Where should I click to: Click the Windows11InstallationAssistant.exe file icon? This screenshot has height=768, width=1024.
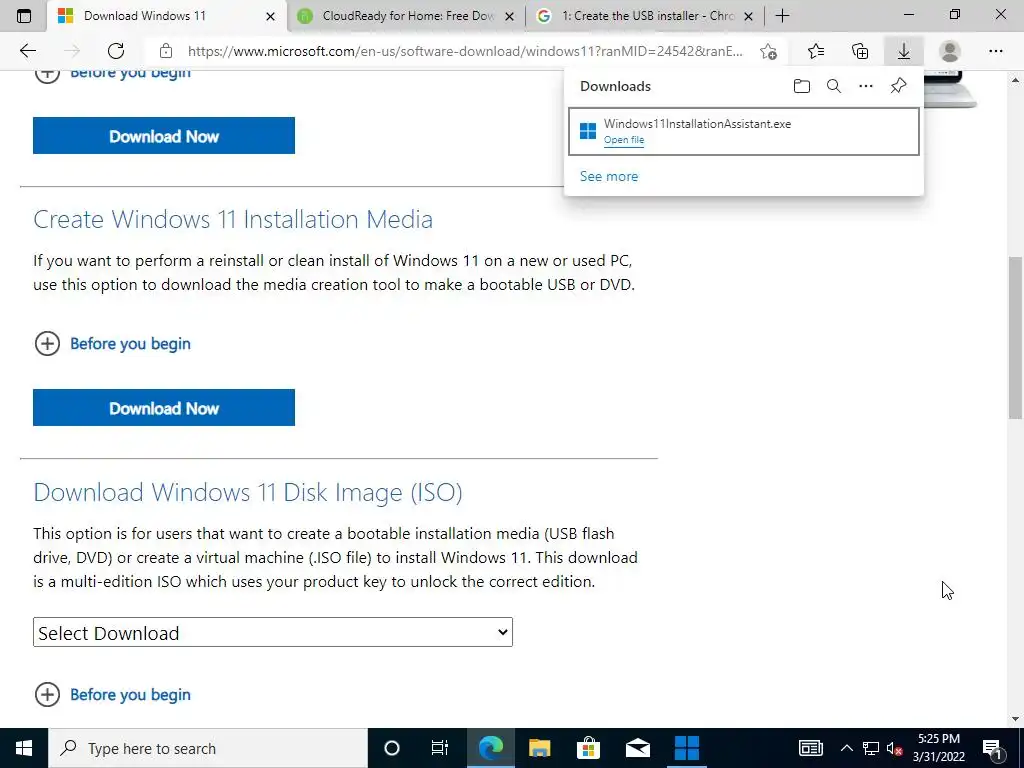588,131
